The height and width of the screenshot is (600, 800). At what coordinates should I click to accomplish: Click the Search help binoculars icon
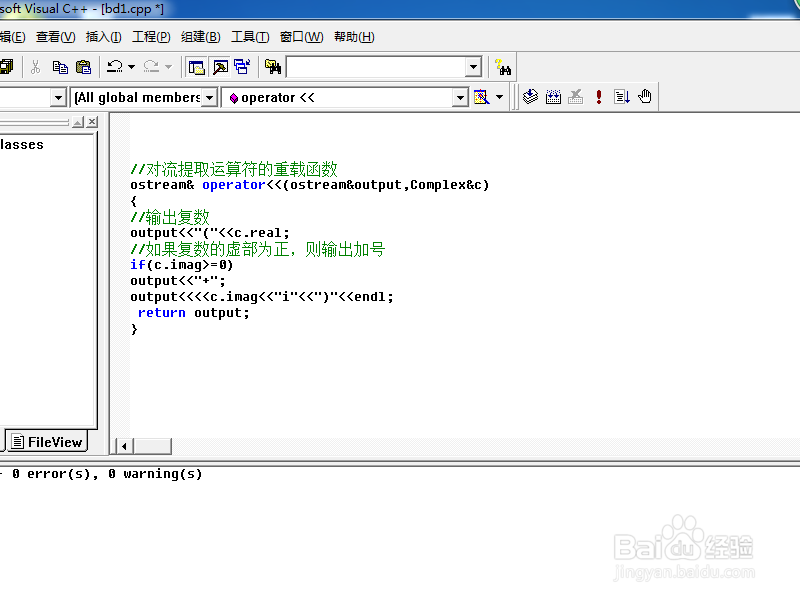(503, 67)
